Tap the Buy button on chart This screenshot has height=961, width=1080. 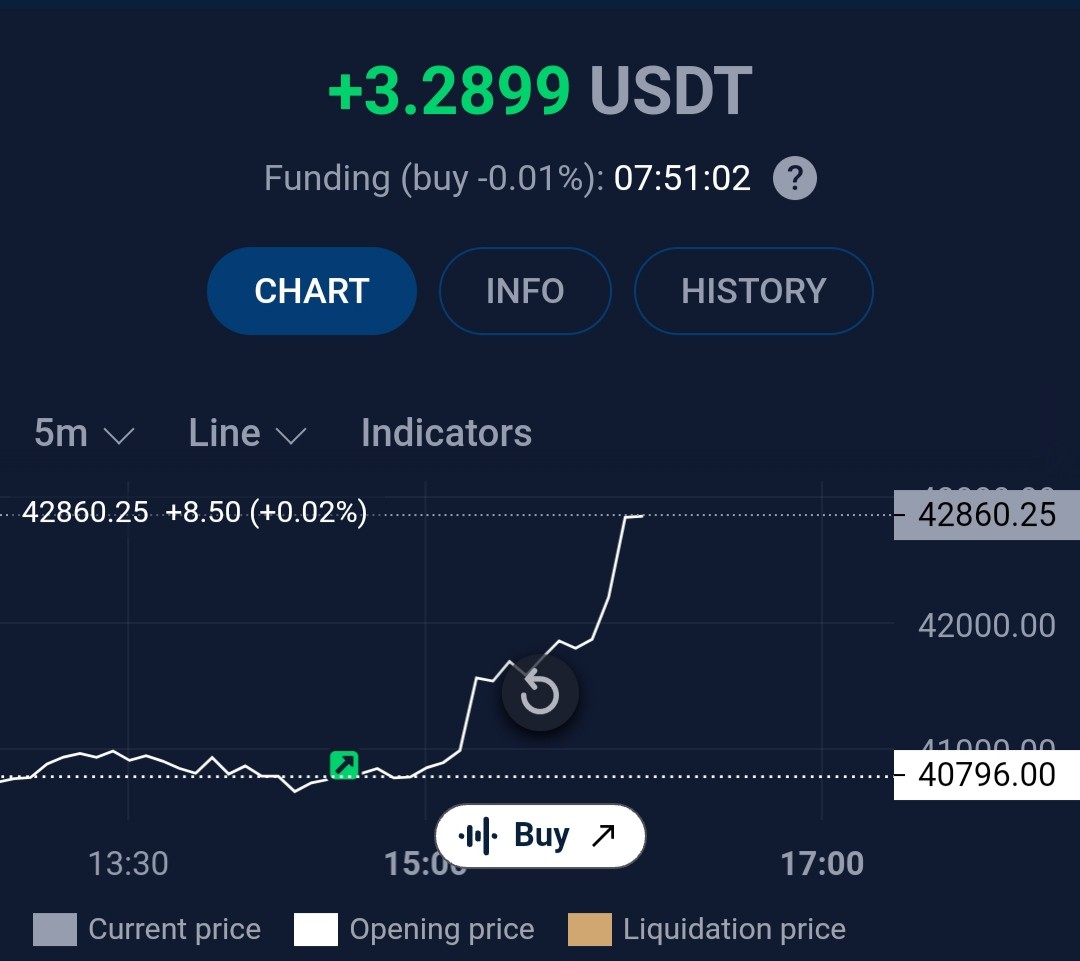[540, 836]
